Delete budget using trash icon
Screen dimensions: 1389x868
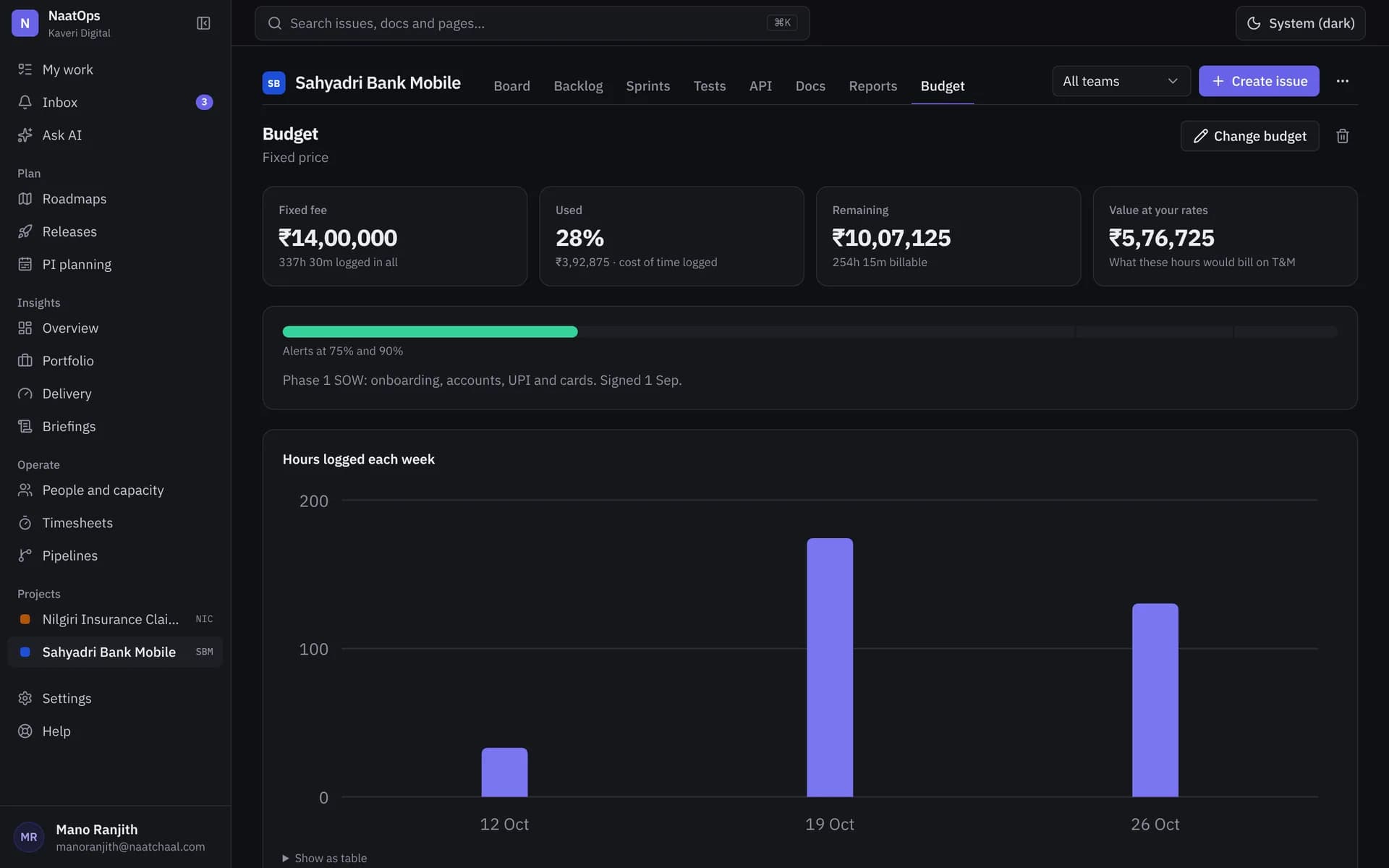[x=1343, y=136]
